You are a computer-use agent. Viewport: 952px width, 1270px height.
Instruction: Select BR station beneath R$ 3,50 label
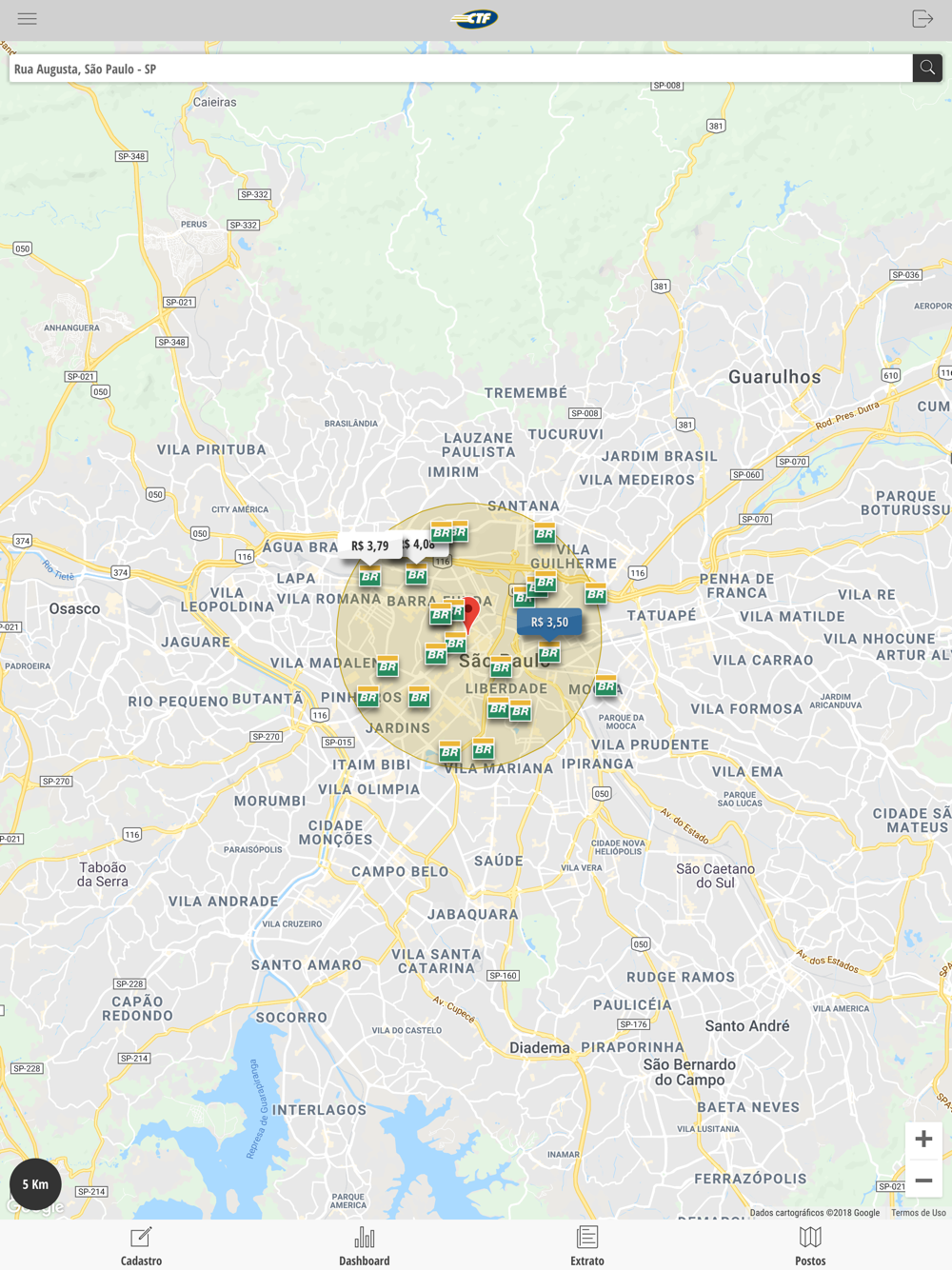pos(548,652)
